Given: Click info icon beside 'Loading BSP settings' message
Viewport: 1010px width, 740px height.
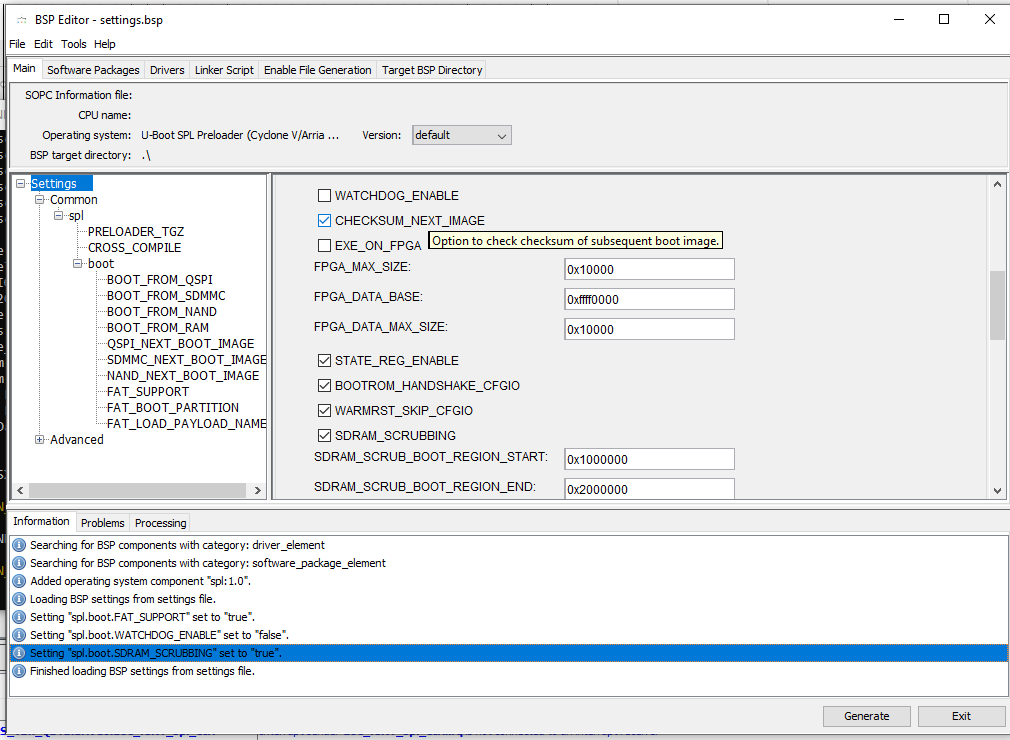Looking at the screenshot, I should pos(18,599).
